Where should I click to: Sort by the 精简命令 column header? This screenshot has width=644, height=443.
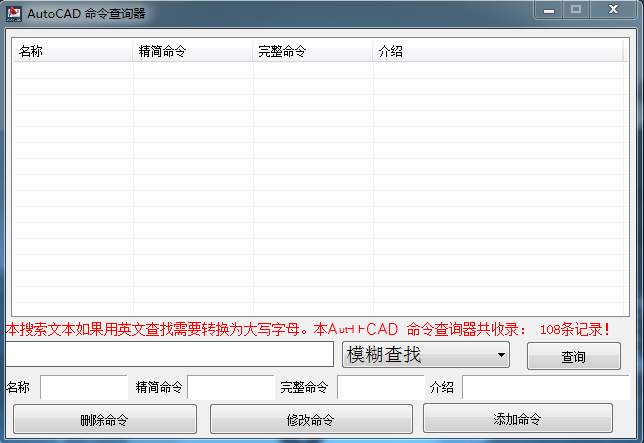(192, 51)
